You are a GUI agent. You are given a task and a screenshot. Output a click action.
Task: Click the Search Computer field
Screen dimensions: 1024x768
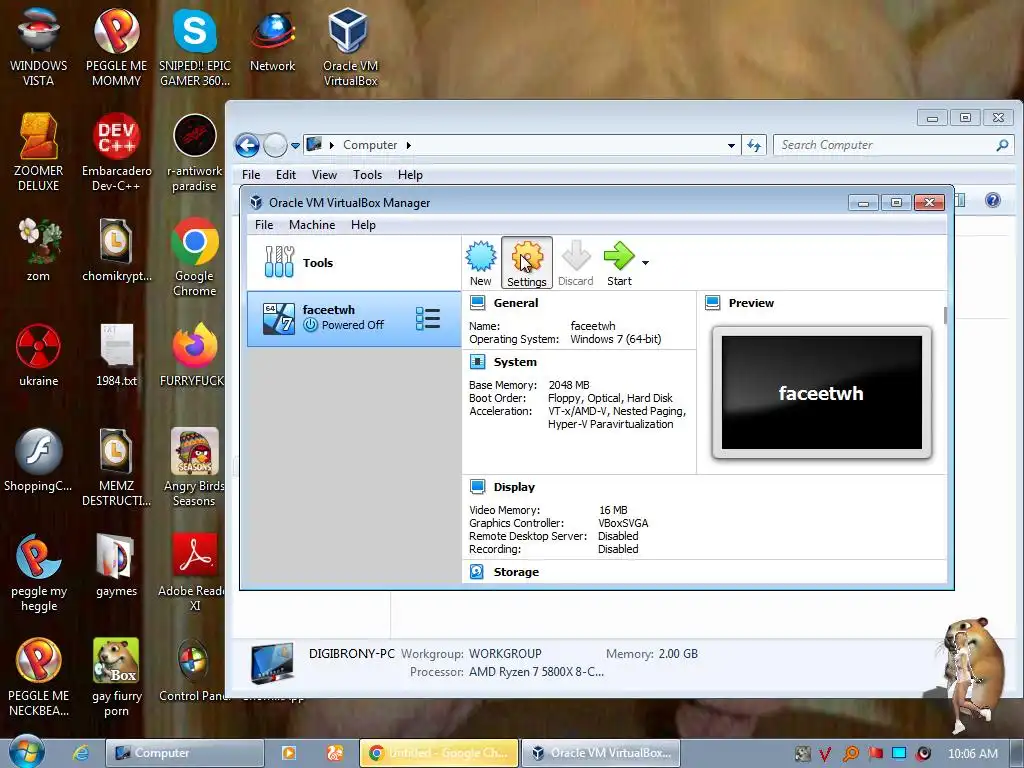(x=893, y=145)
